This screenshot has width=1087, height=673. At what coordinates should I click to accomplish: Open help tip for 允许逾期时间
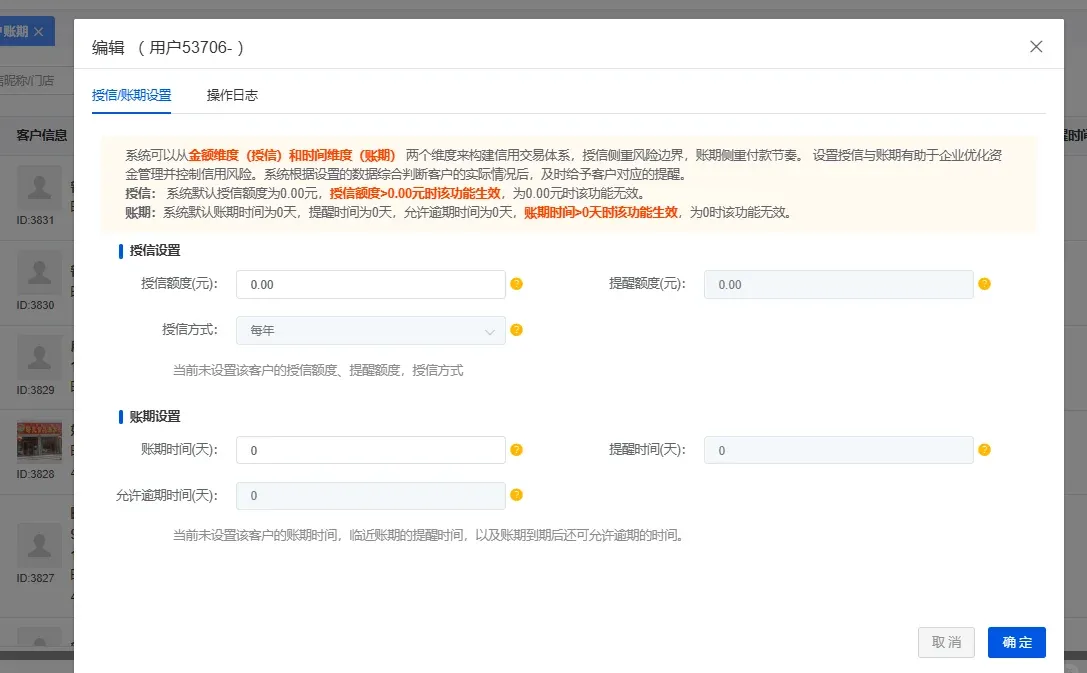(x=517, y=495)
